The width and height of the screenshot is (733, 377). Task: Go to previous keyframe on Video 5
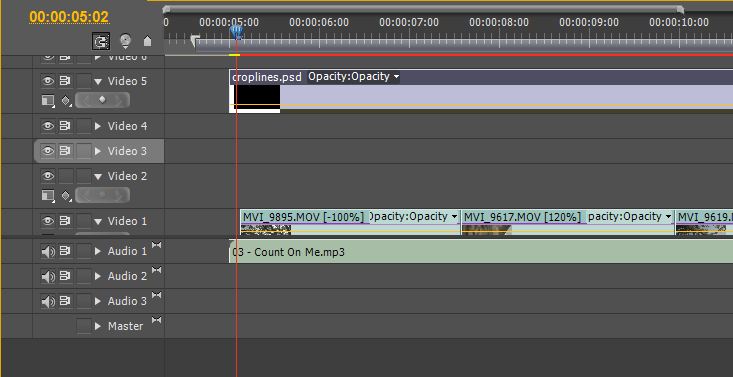(x=86, y=100)
